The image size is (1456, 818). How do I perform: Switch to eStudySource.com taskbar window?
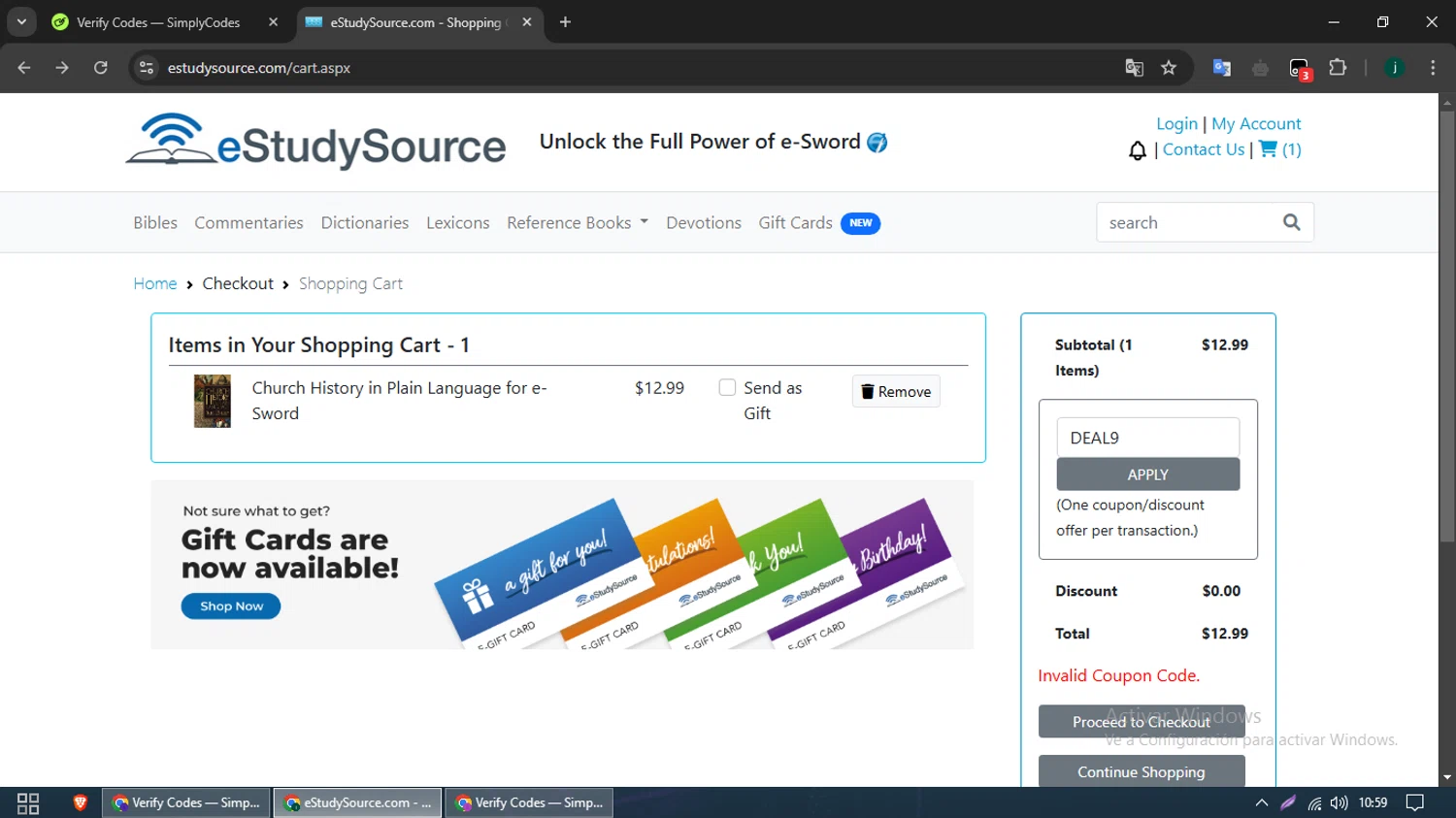click(358, 802)
